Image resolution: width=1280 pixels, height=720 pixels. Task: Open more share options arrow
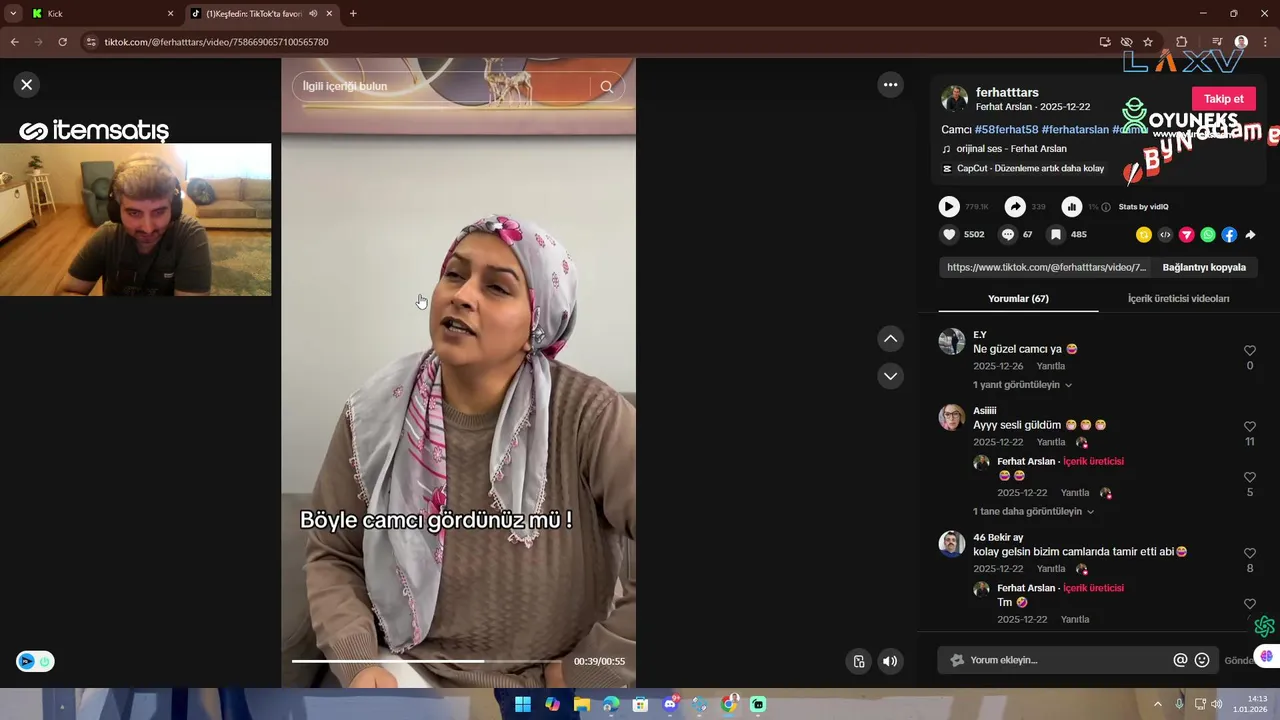[1250, 235]
